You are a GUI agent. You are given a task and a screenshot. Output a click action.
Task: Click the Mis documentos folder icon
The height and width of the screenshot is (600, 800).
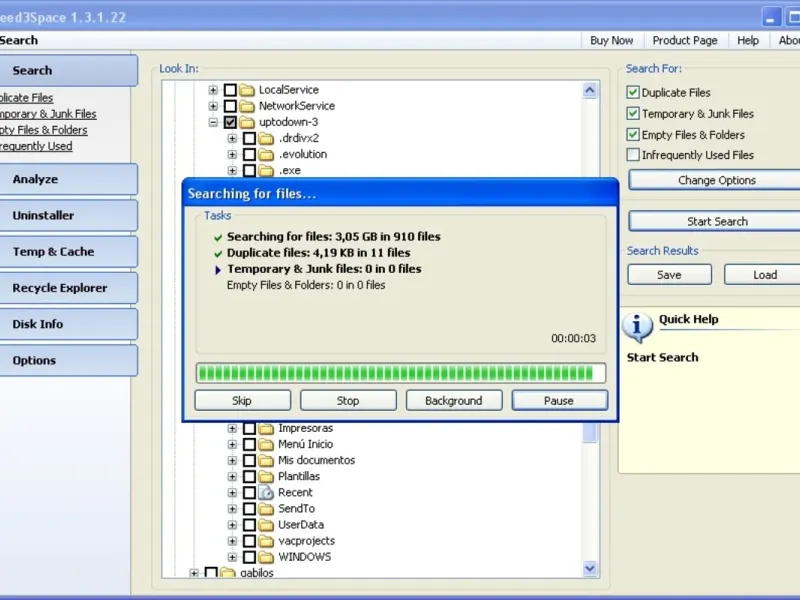[x=266, y=460]
